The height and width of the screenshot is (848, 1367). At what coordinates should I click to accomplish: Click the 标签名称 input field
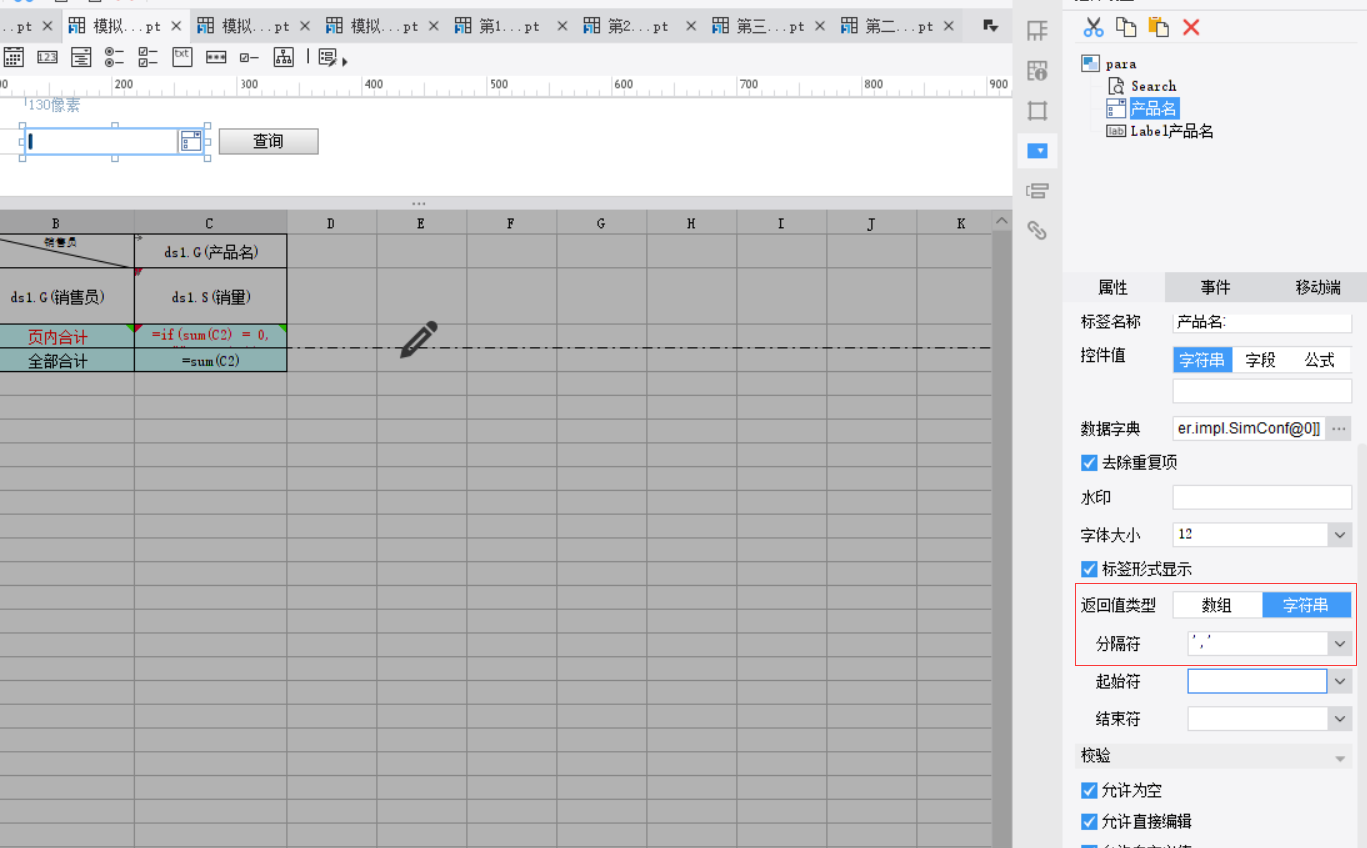[1262, 322]
